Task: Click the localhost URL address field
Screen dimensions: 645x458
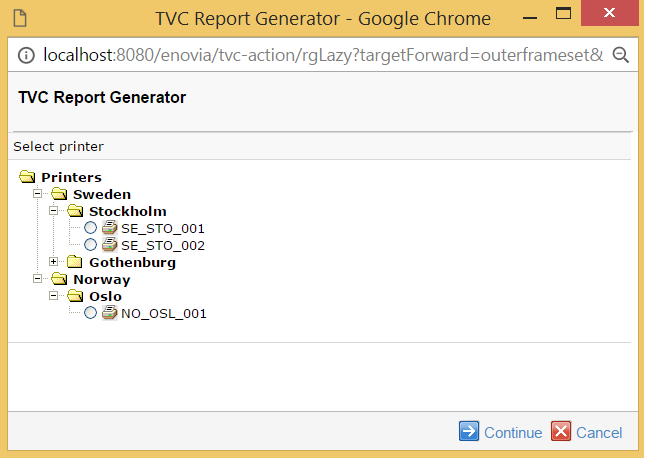Action: tap(320, 54)
